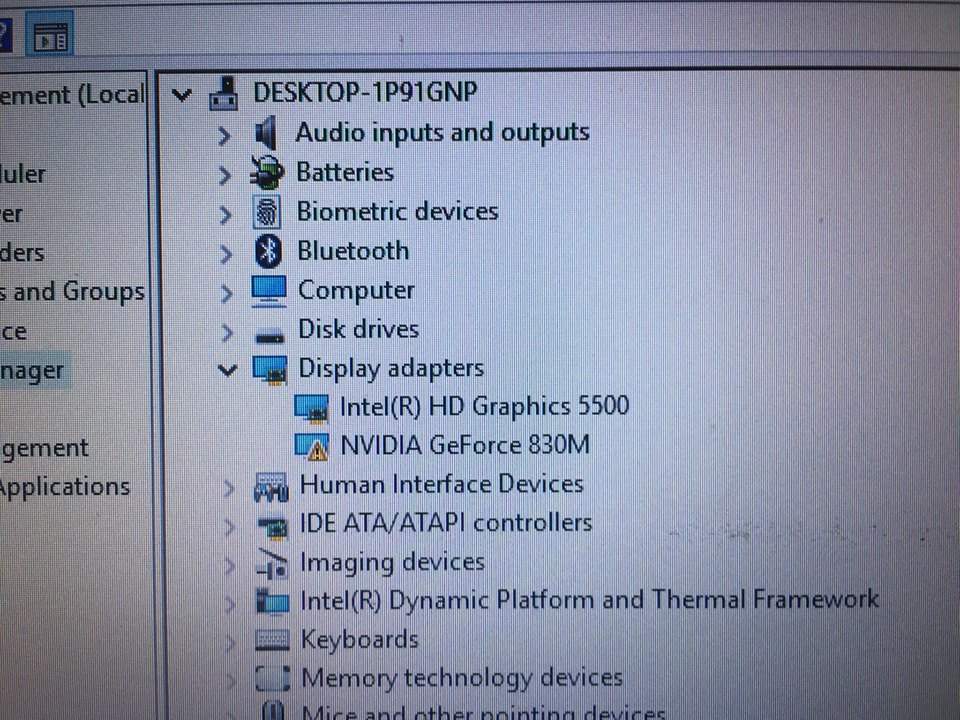
Task: Expand the Biometric devices category
Action: click(225, 214)
